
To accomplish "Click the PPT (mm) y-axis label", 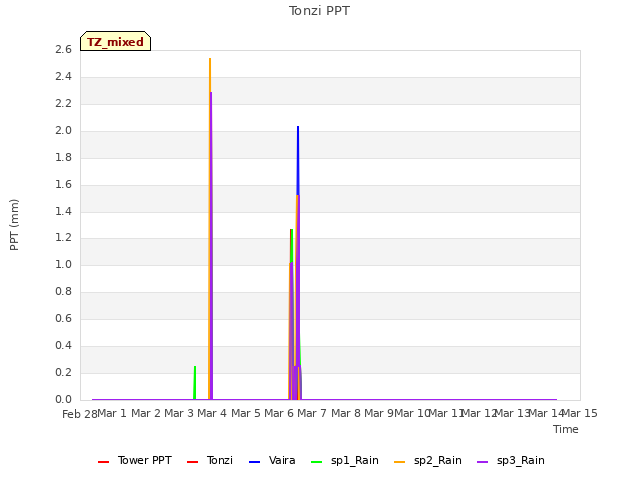I will [x=14, y=225].
